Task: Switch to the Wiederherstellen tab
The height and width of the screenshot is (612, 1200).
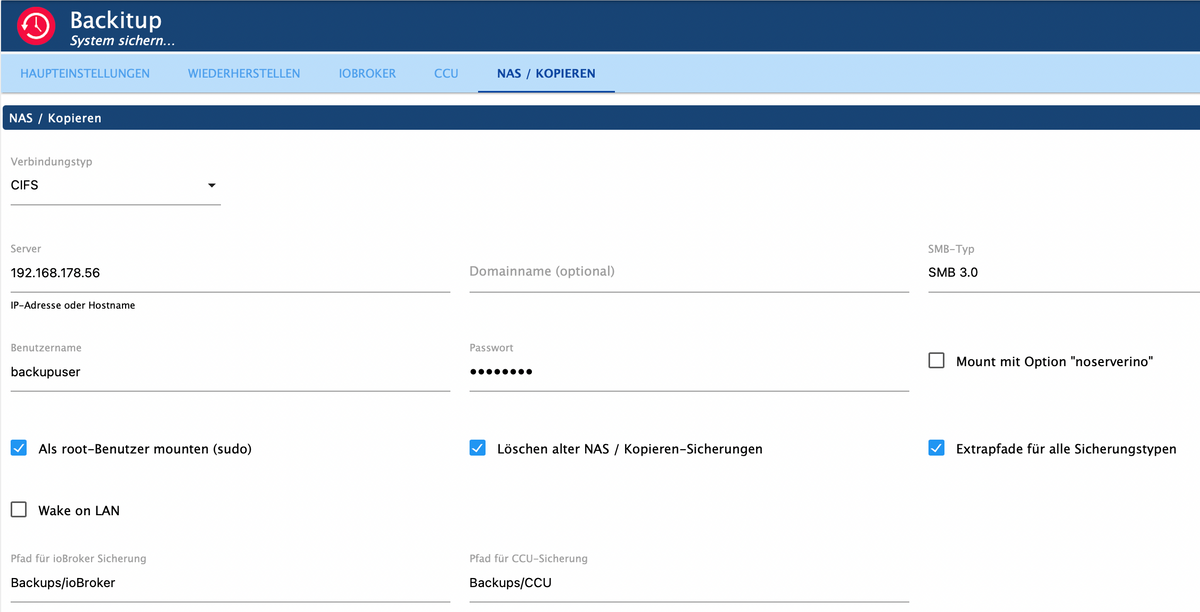Action: pos(244,74)
